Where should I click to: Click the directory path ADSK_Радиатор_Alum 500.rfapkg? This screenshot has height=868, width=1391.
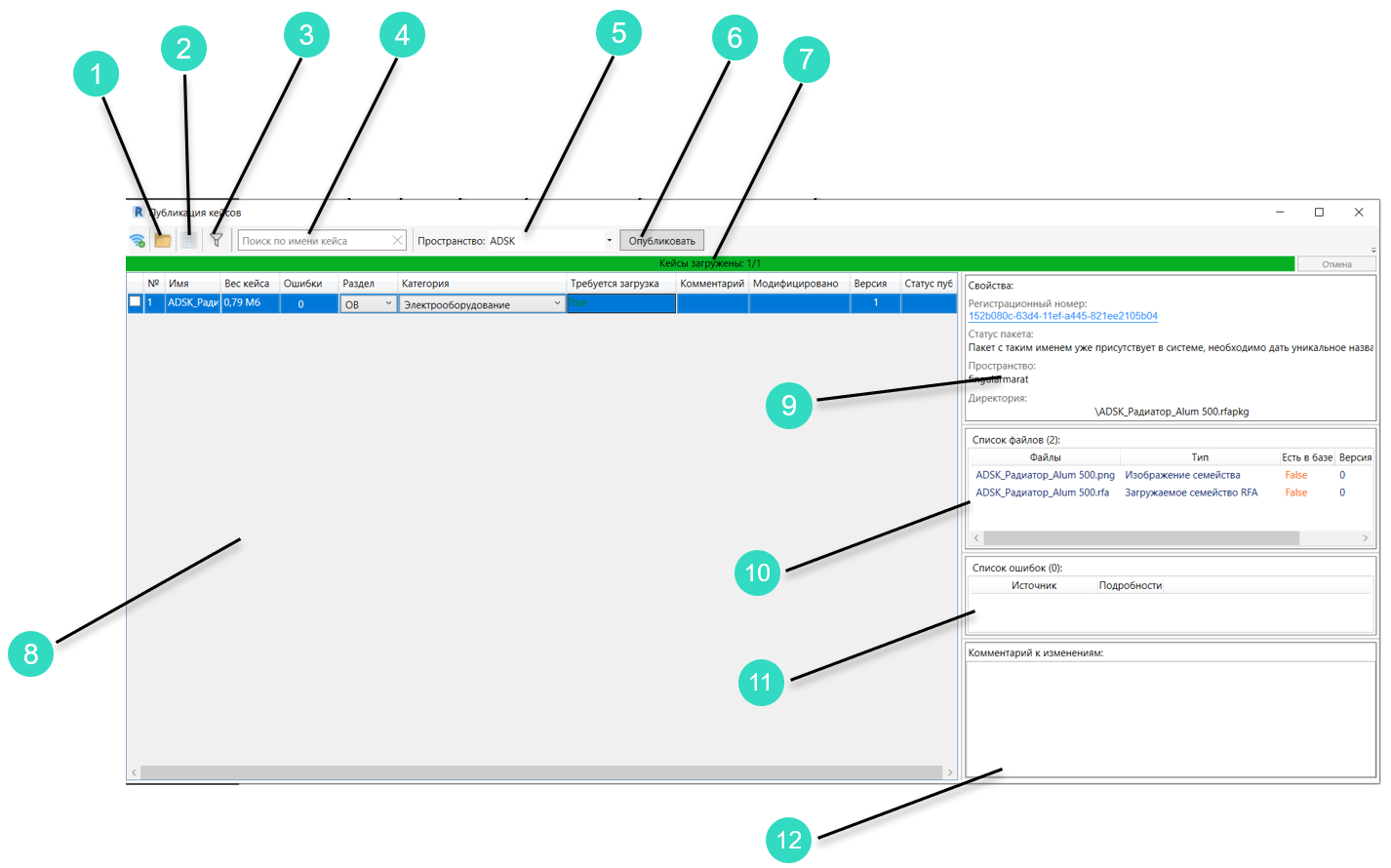tap(1172, 412)
